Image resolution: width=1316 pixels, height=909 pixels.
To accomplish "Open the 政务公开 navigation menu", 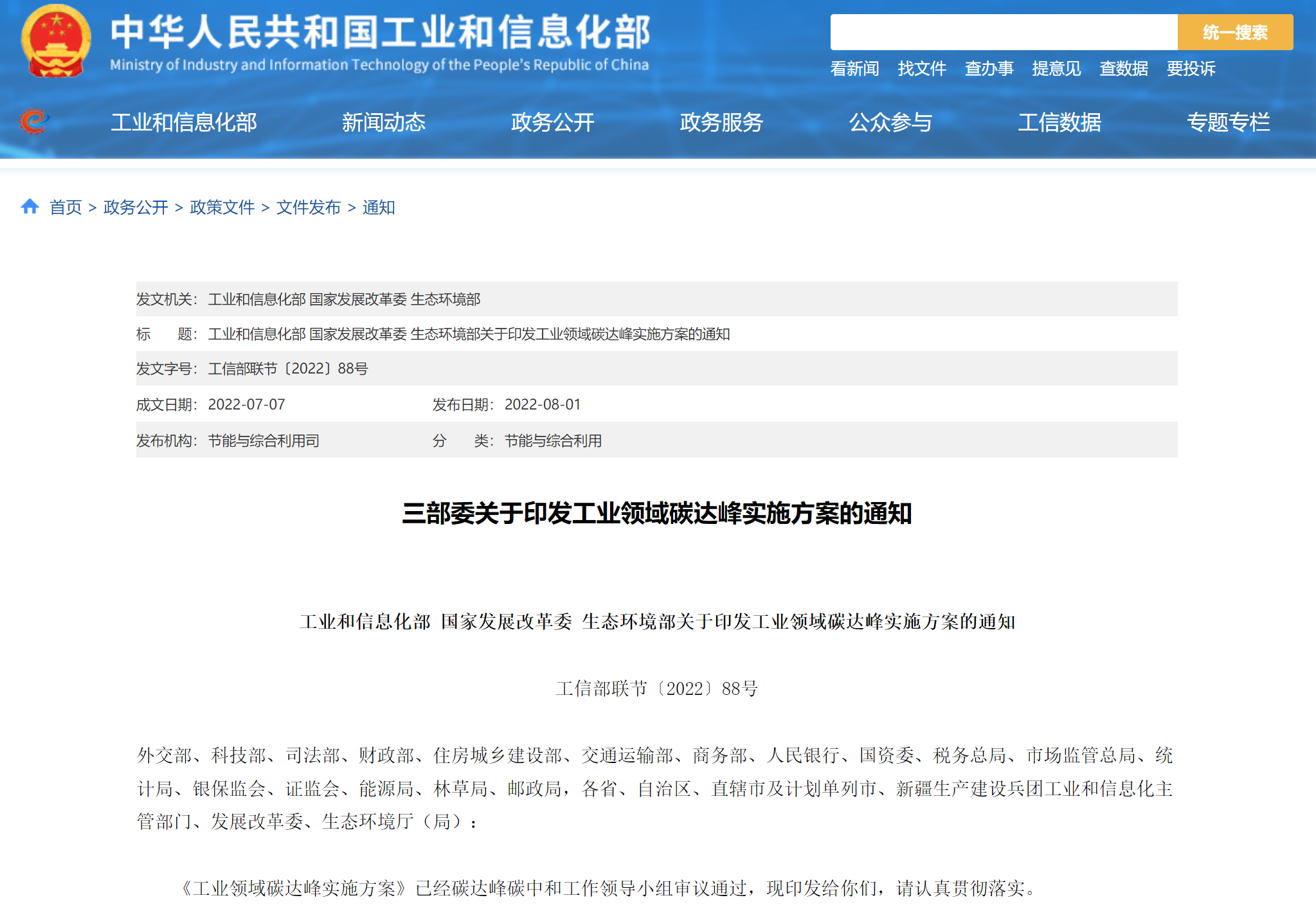I will tap(552, 122).
